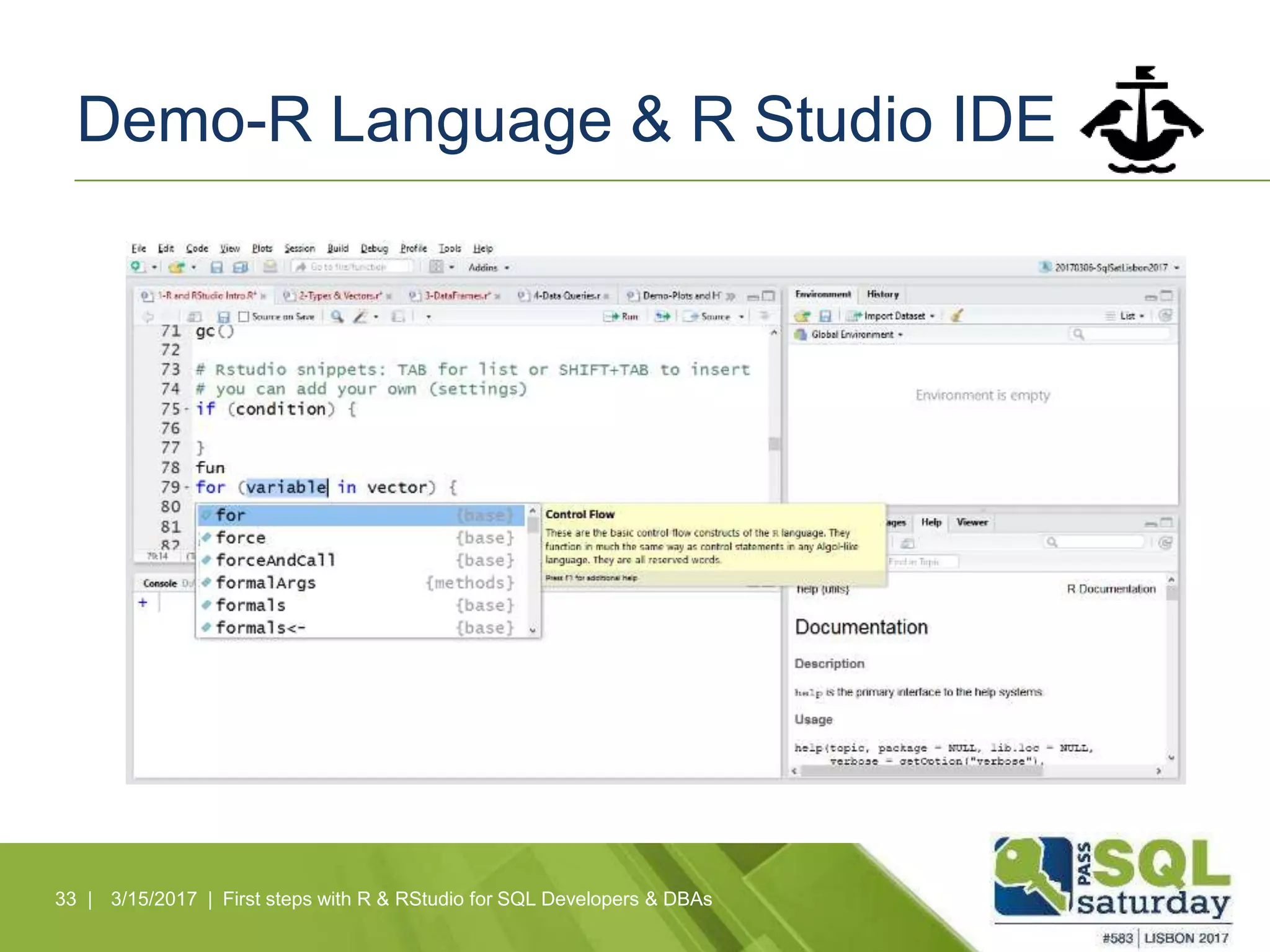Open the New File dropdown arrow
The image size is (1270, 952).
[154, 268]
